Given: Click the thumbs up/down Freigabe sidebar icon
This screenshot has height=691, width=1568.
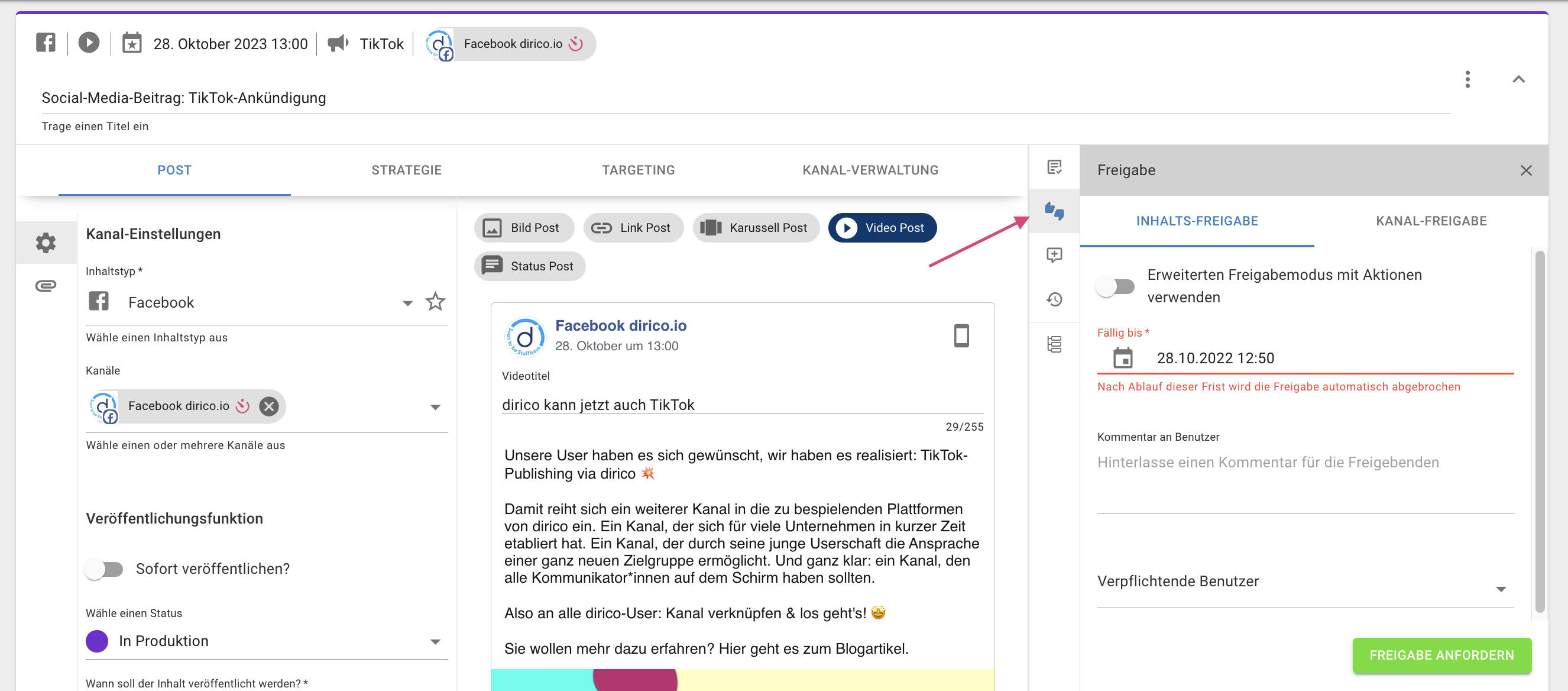Looking at the screenshot, I should 1054,211.
